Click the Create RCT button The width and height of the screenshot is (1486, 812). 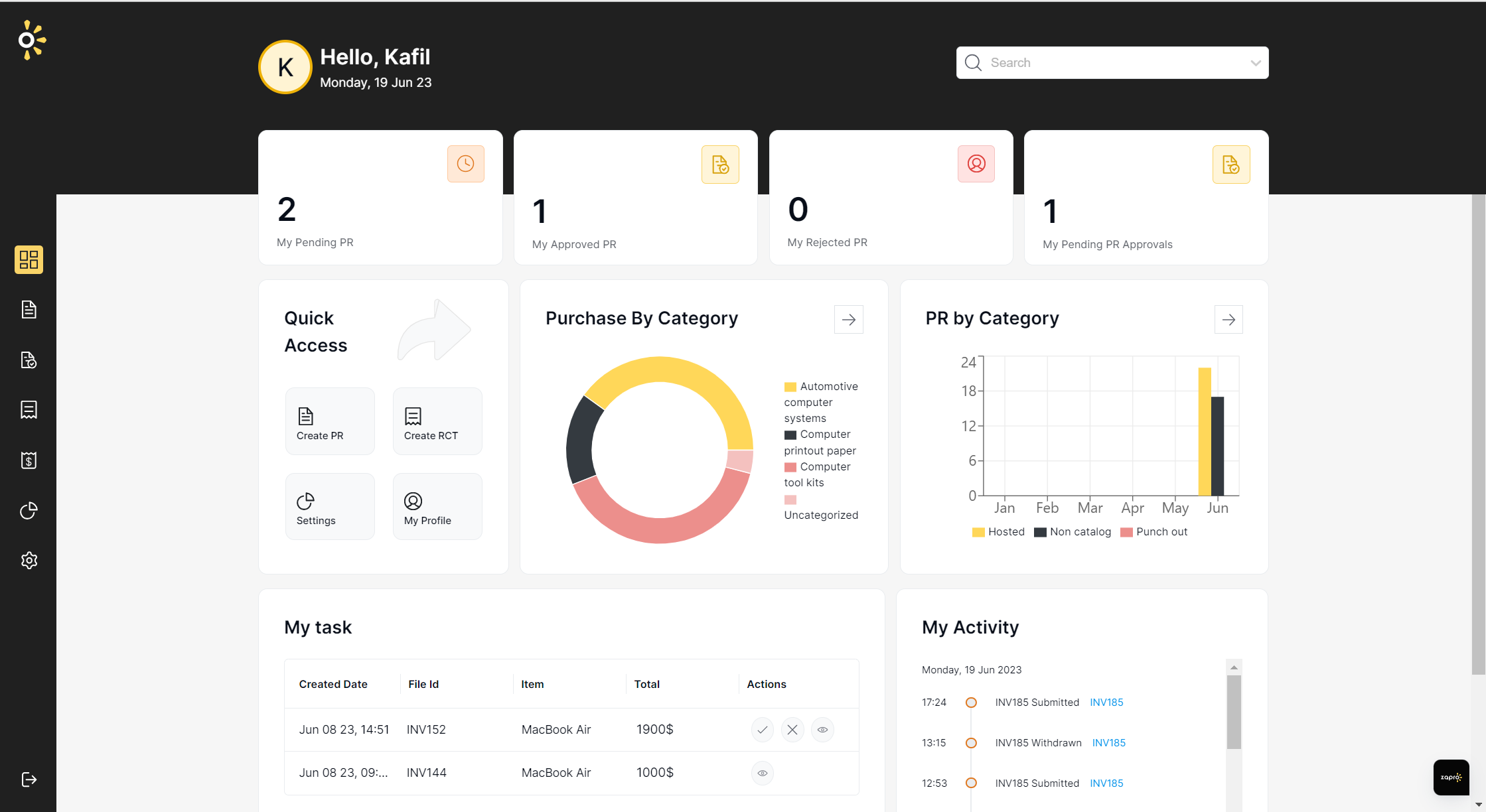pyautogui.click(x=437, y=421)
